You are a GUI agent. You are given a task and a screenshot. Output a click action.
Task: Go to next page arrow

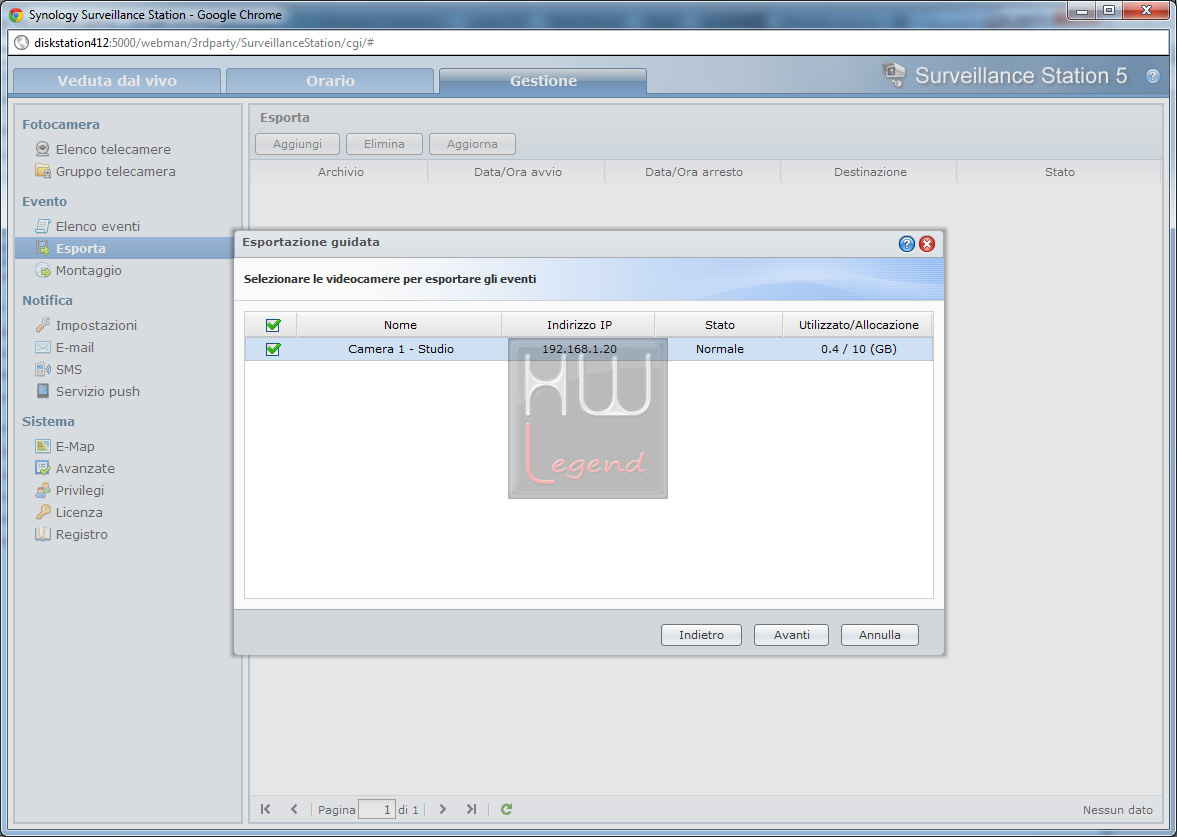[443, 808]
